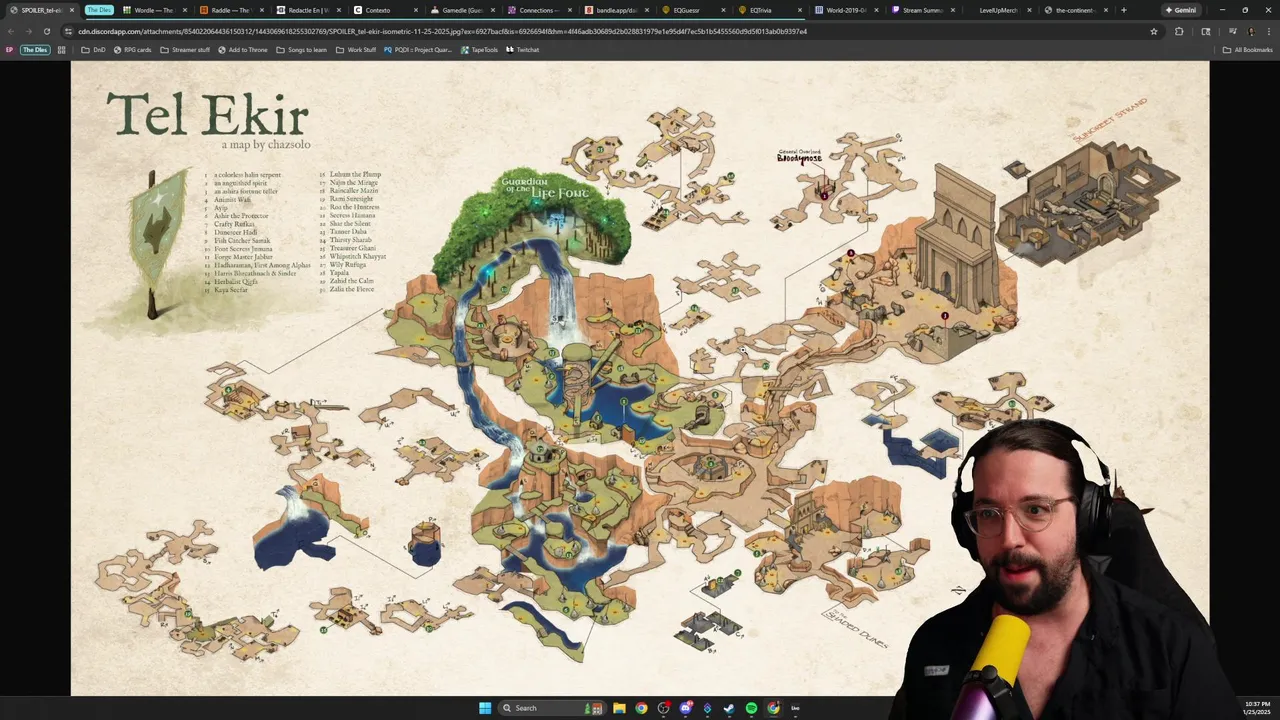
Task: Open the Gemini button
Action: (x=1180, y=10)
